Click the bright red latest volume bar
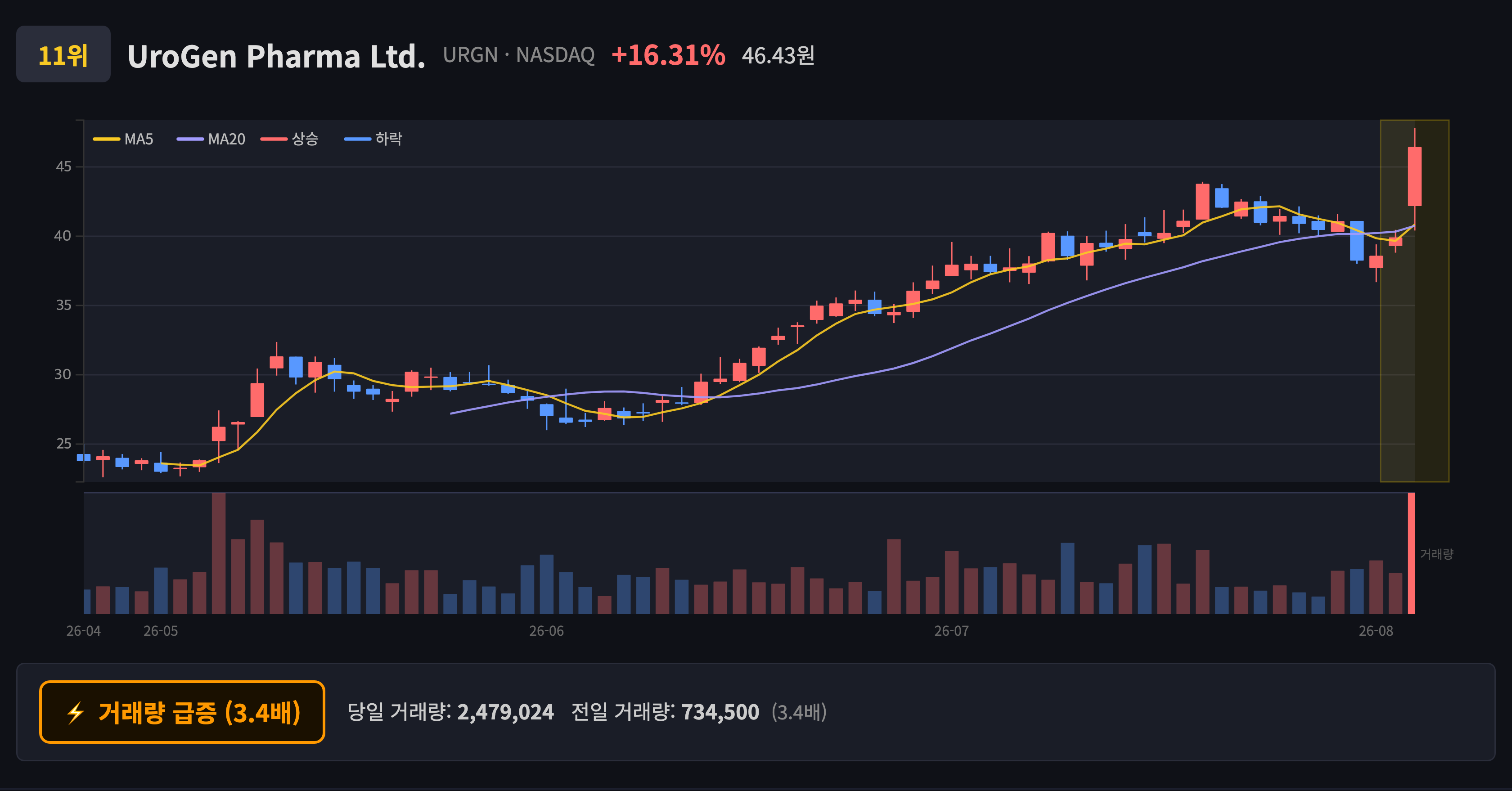Viewport: 1512px width, 791px height. point(1411,553)
